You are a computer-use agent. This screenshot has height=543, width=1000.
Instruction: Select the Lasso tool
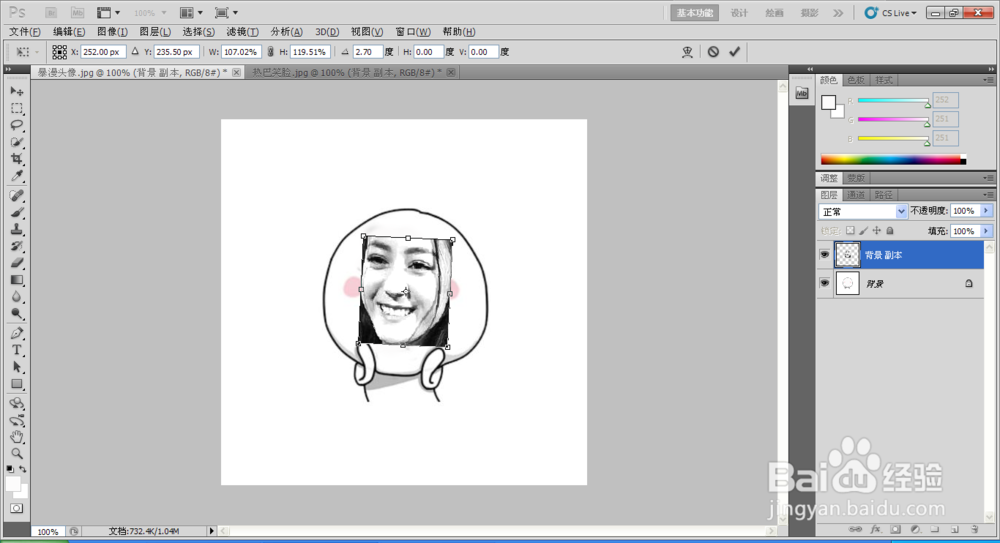[x=17, y=125]
